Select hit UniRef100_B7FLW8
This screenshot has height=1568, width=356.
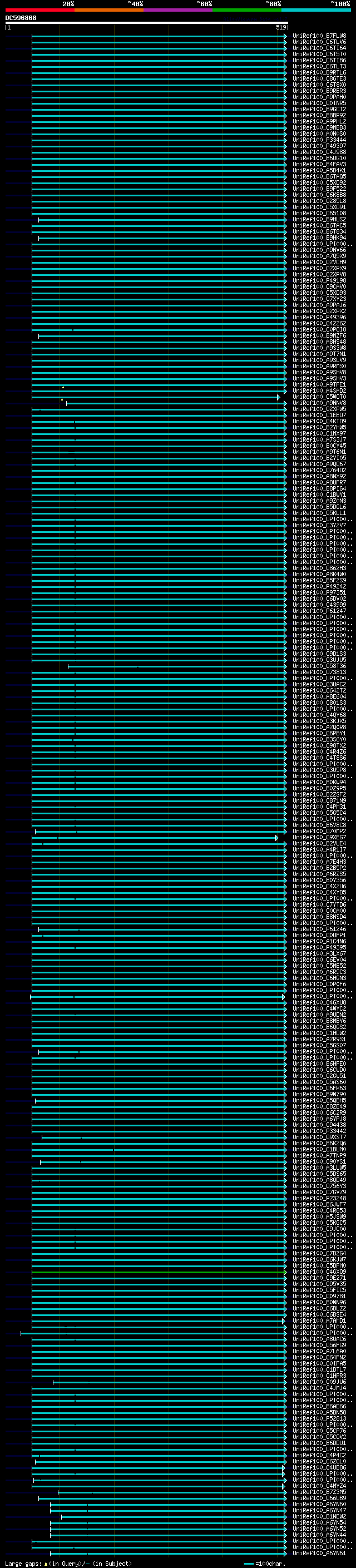coord(319,36)
